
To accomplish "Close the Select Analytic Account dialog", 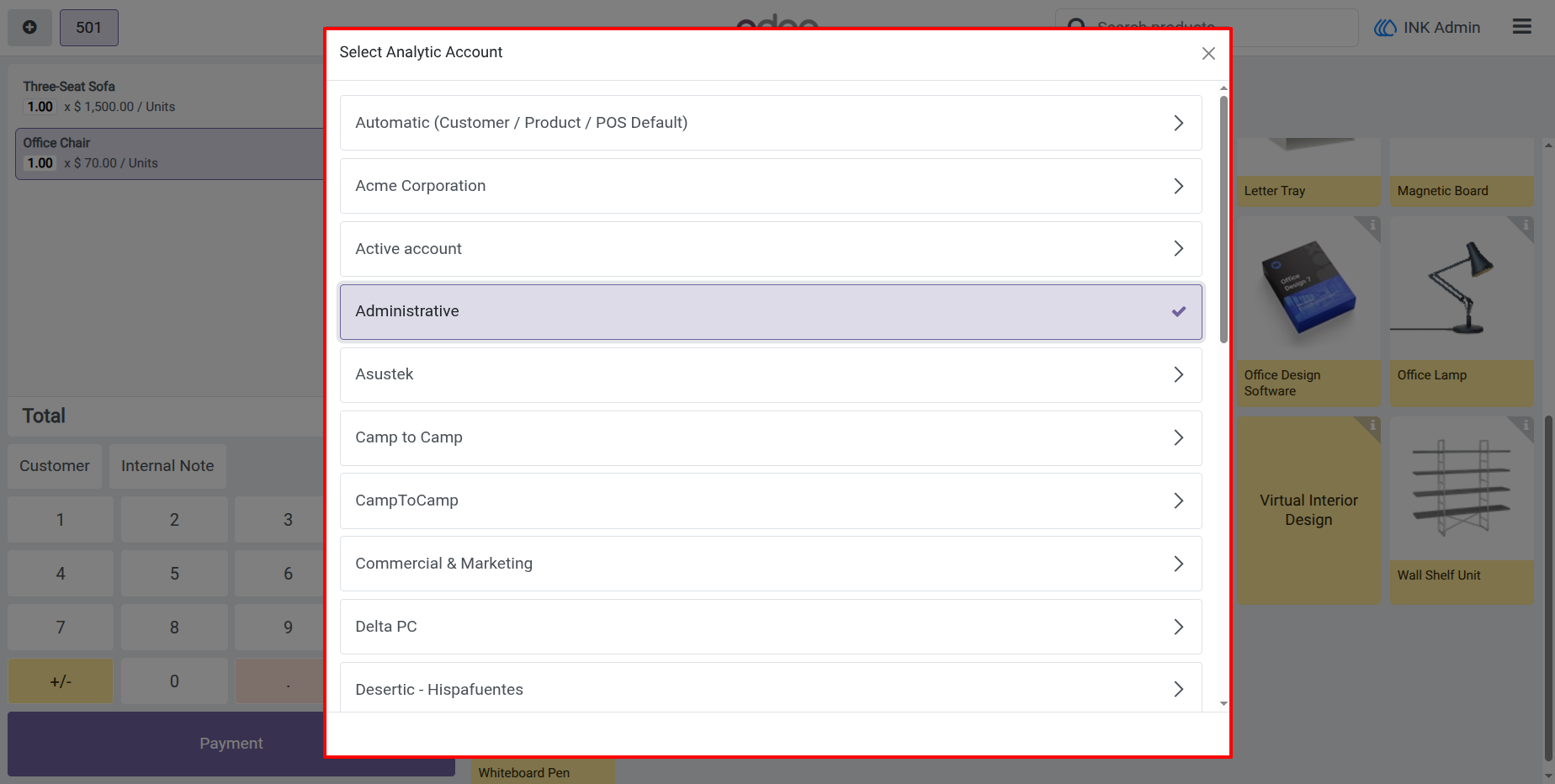I will click(x=1208, y=53).
